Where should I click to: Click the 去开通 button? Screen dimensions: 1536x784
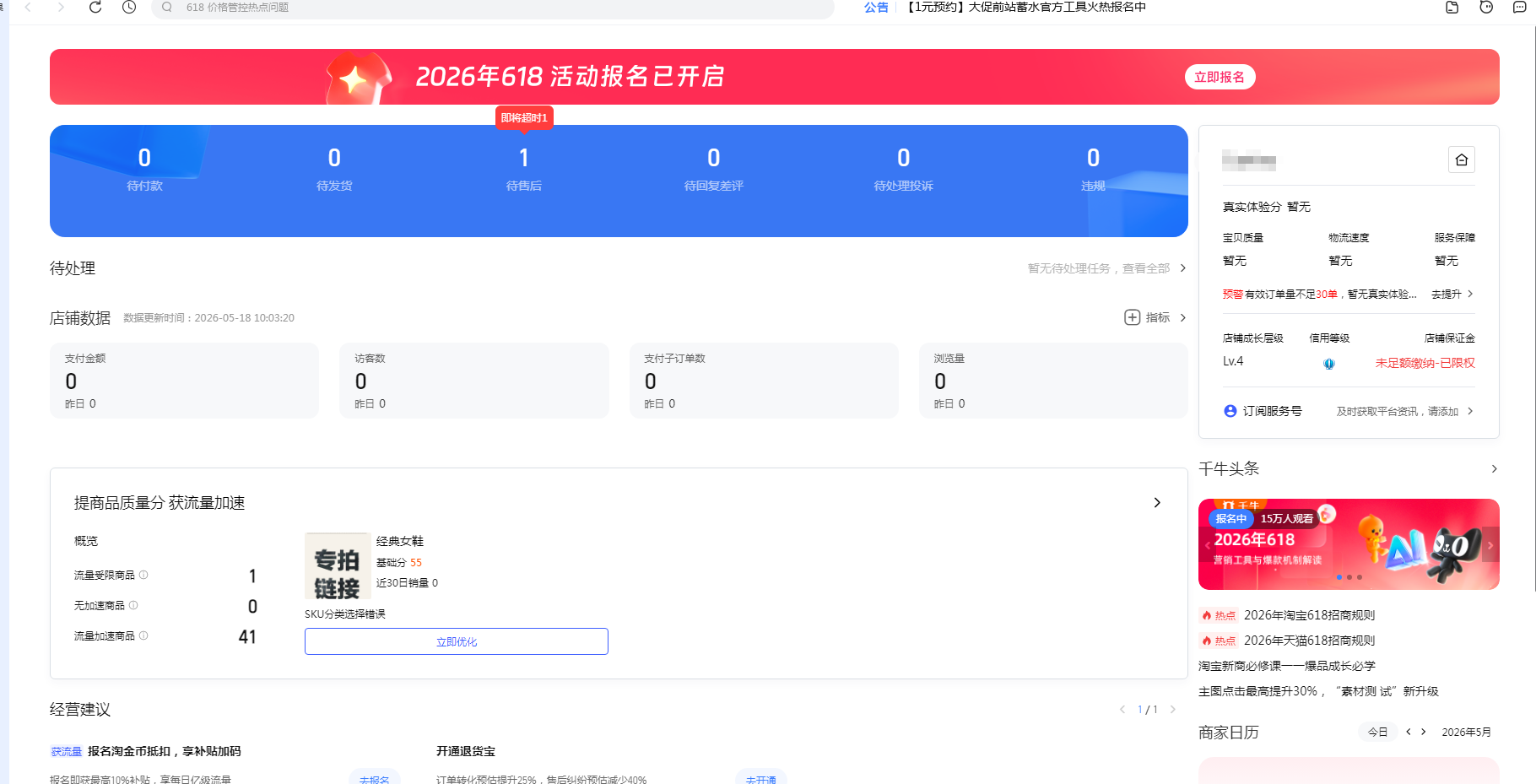click(761, 779)
